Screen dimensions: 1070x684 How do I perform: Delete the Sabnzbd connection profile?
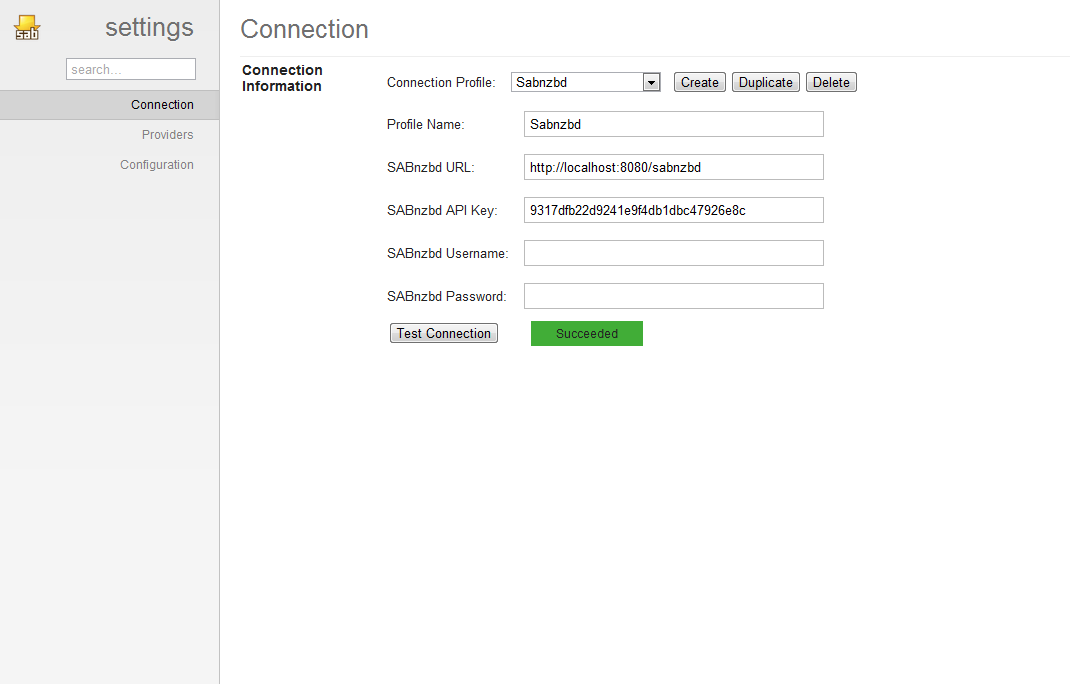coord(831,82)
